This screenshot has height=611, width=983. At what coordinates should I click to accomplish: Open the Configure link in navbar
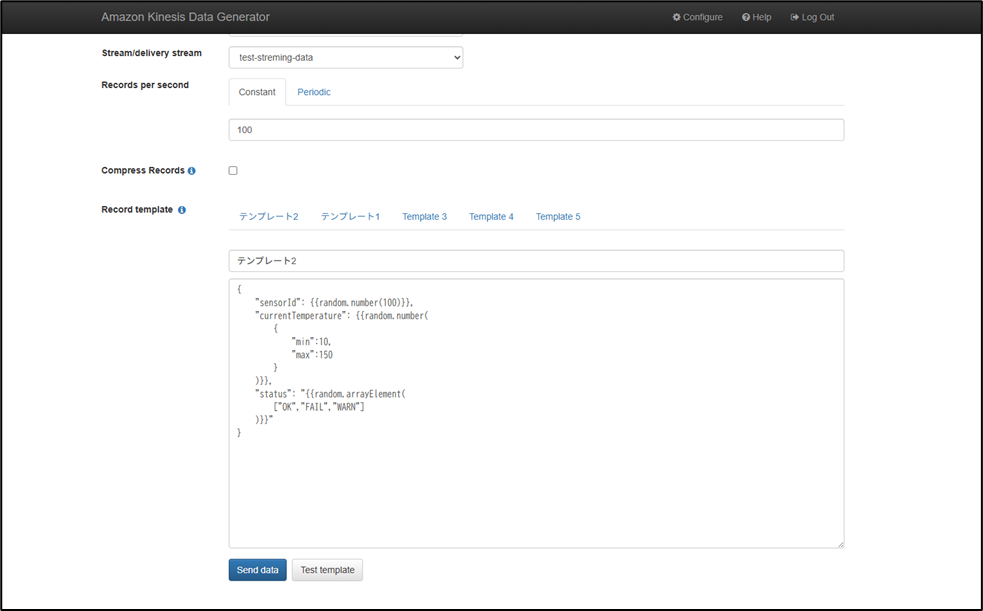[x=698, y=17]
